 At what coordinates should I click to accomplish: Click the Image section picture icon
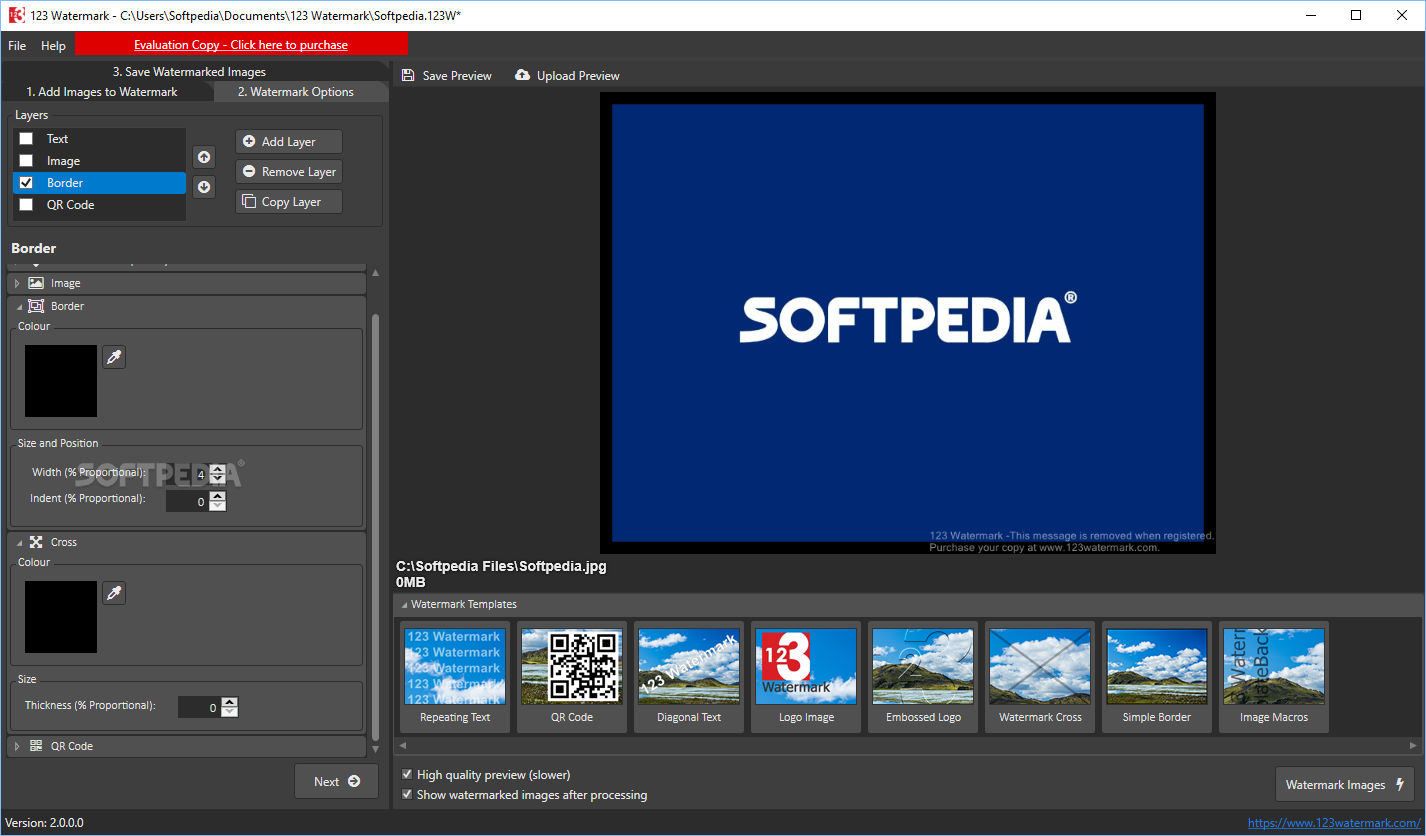pyautogui.click(x=36, y=283)
